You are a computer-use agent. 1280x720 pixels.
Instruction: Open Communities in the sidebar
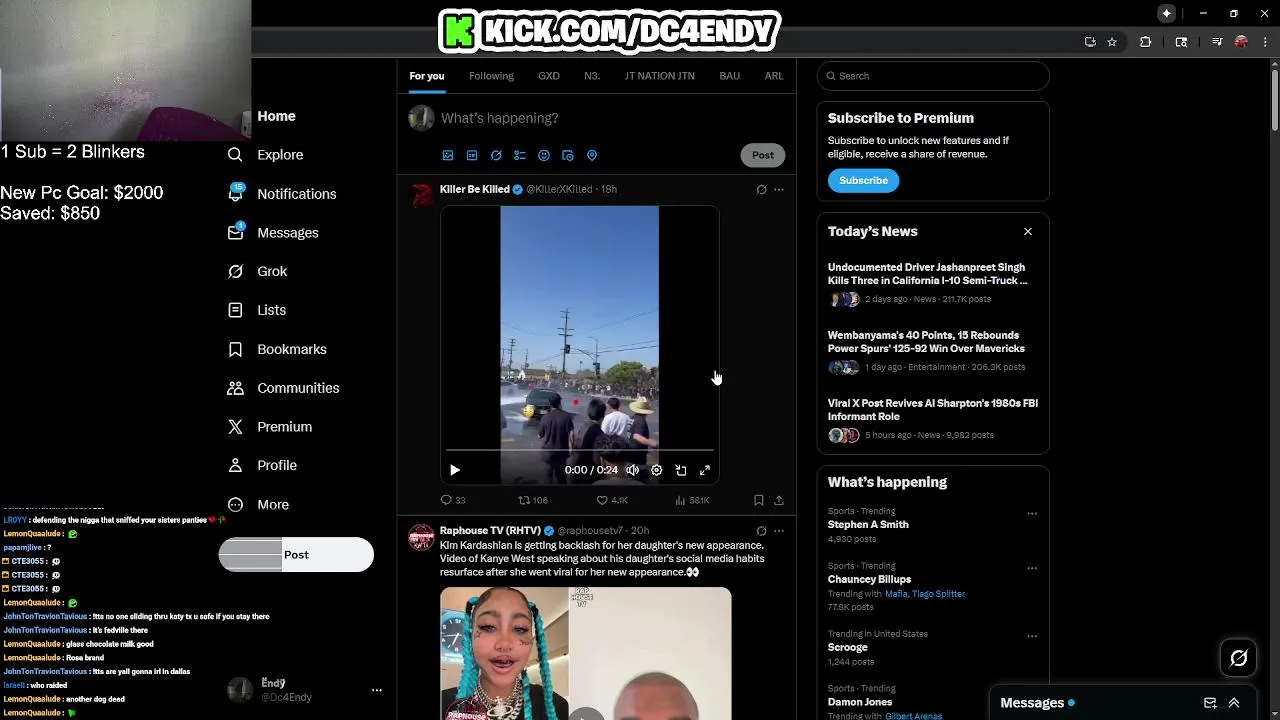coord(283,388)
